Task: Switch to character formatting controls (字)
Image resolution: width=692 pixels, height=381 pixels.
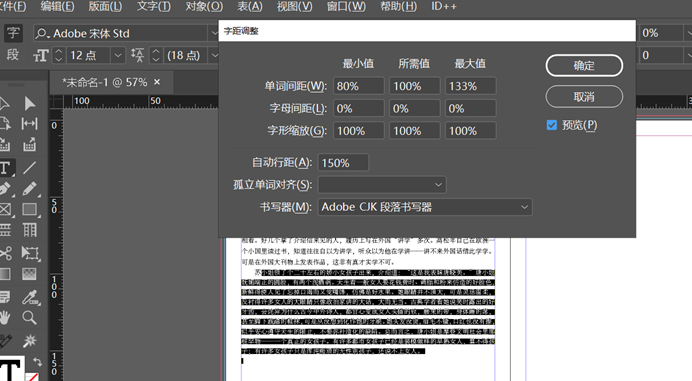Action: pos(13,33)
